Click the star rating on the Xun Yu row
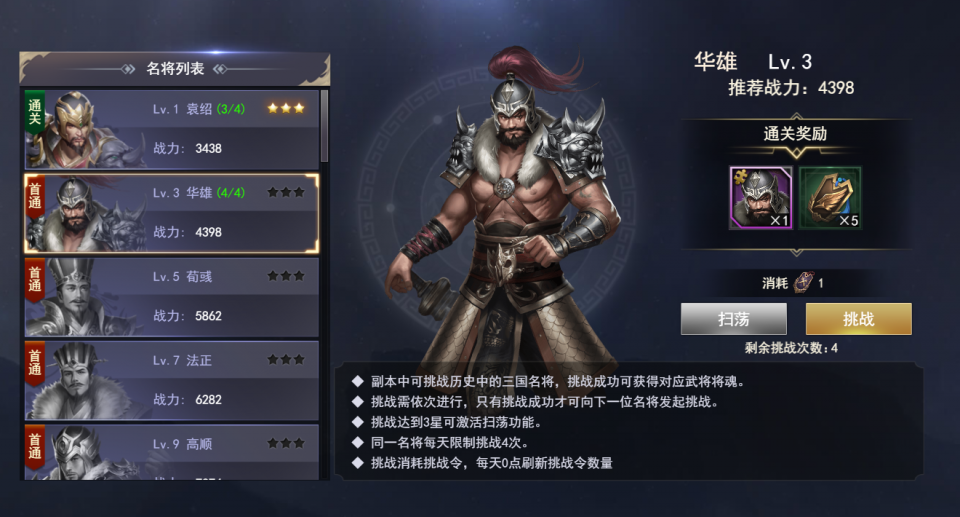960x517 pixels. click(286, 276)
